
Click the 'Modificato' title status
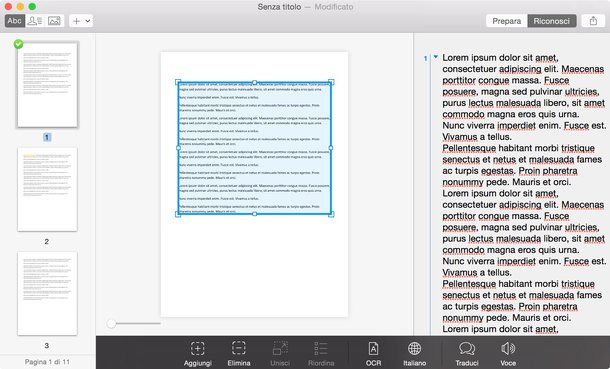334,7
